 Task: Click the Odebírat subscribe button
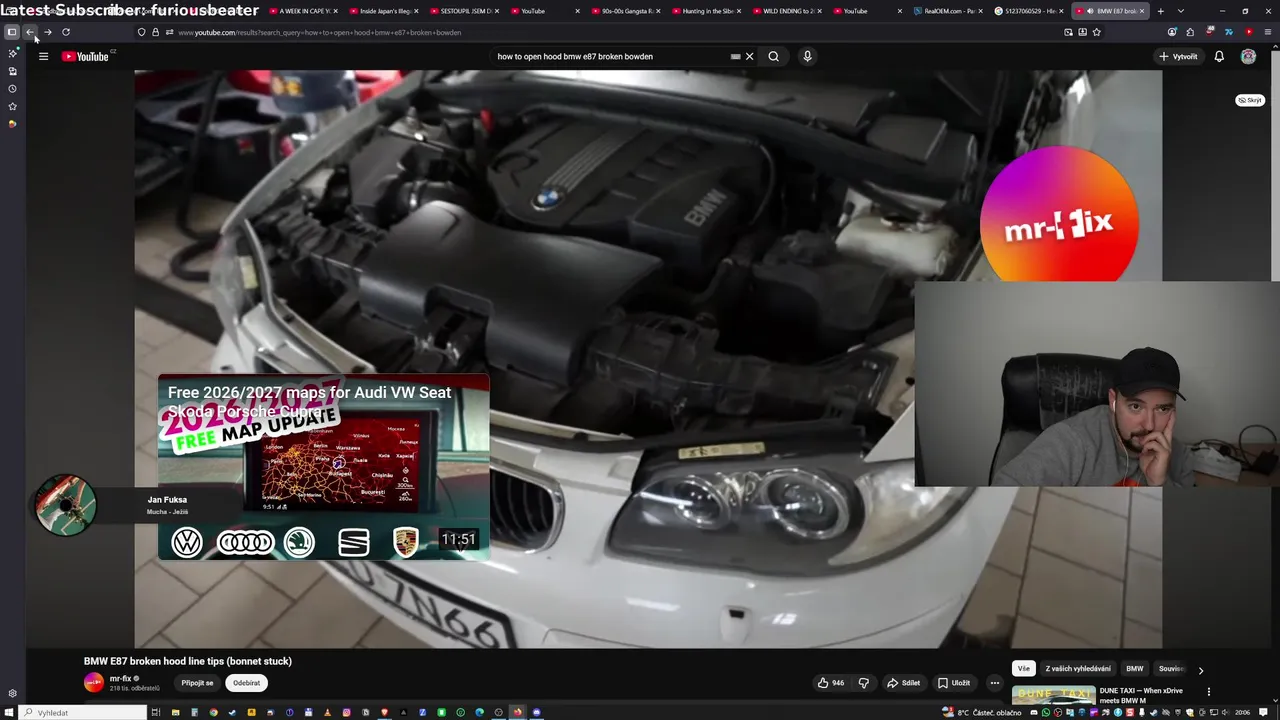[246, 683]
